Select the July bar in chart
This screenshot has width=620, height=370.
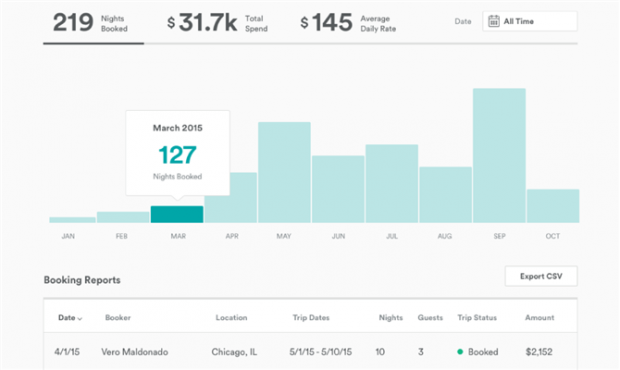click(392, 183)
